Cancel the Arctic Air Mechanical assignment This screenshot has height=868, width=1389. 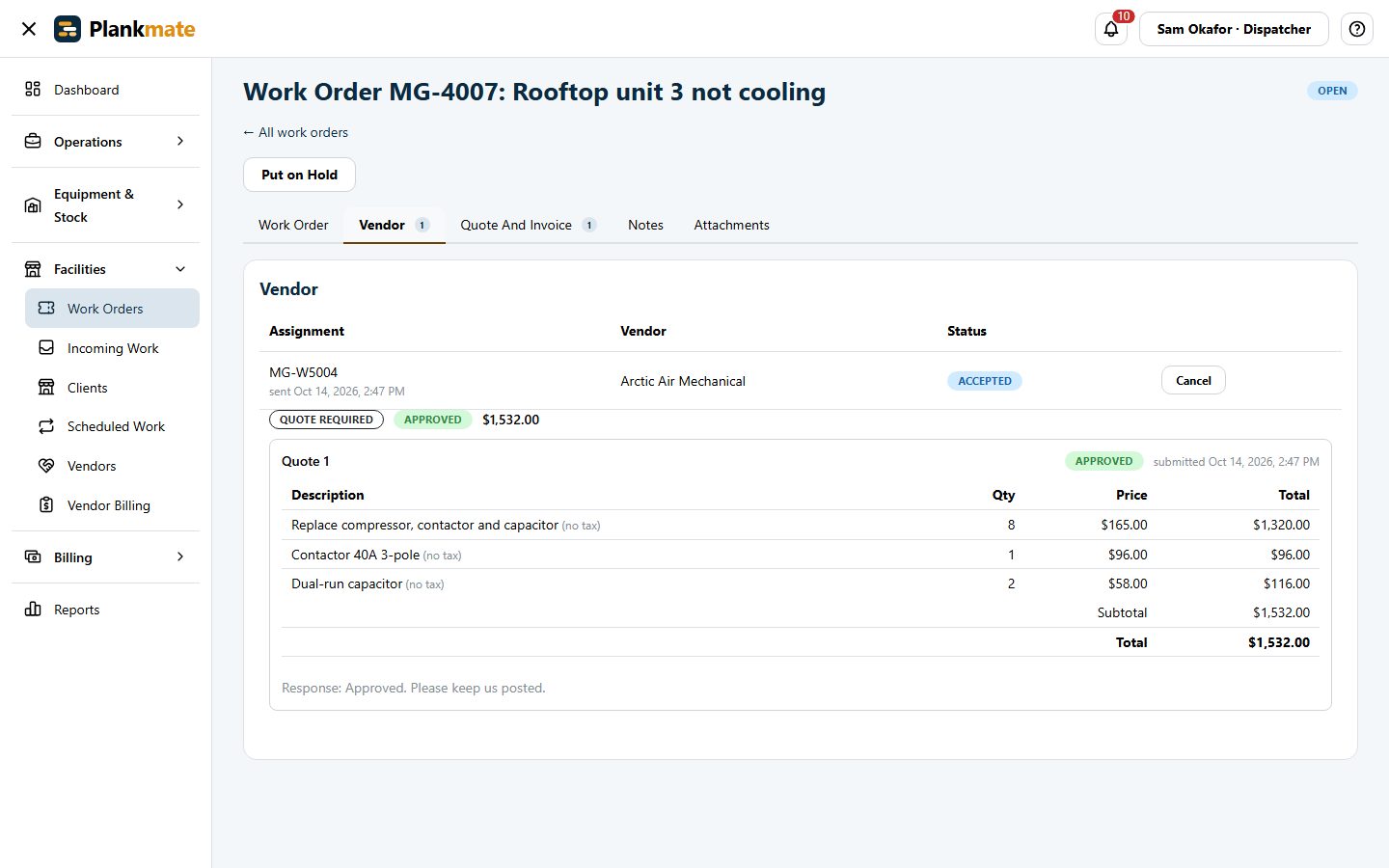tap(1193, 380)
